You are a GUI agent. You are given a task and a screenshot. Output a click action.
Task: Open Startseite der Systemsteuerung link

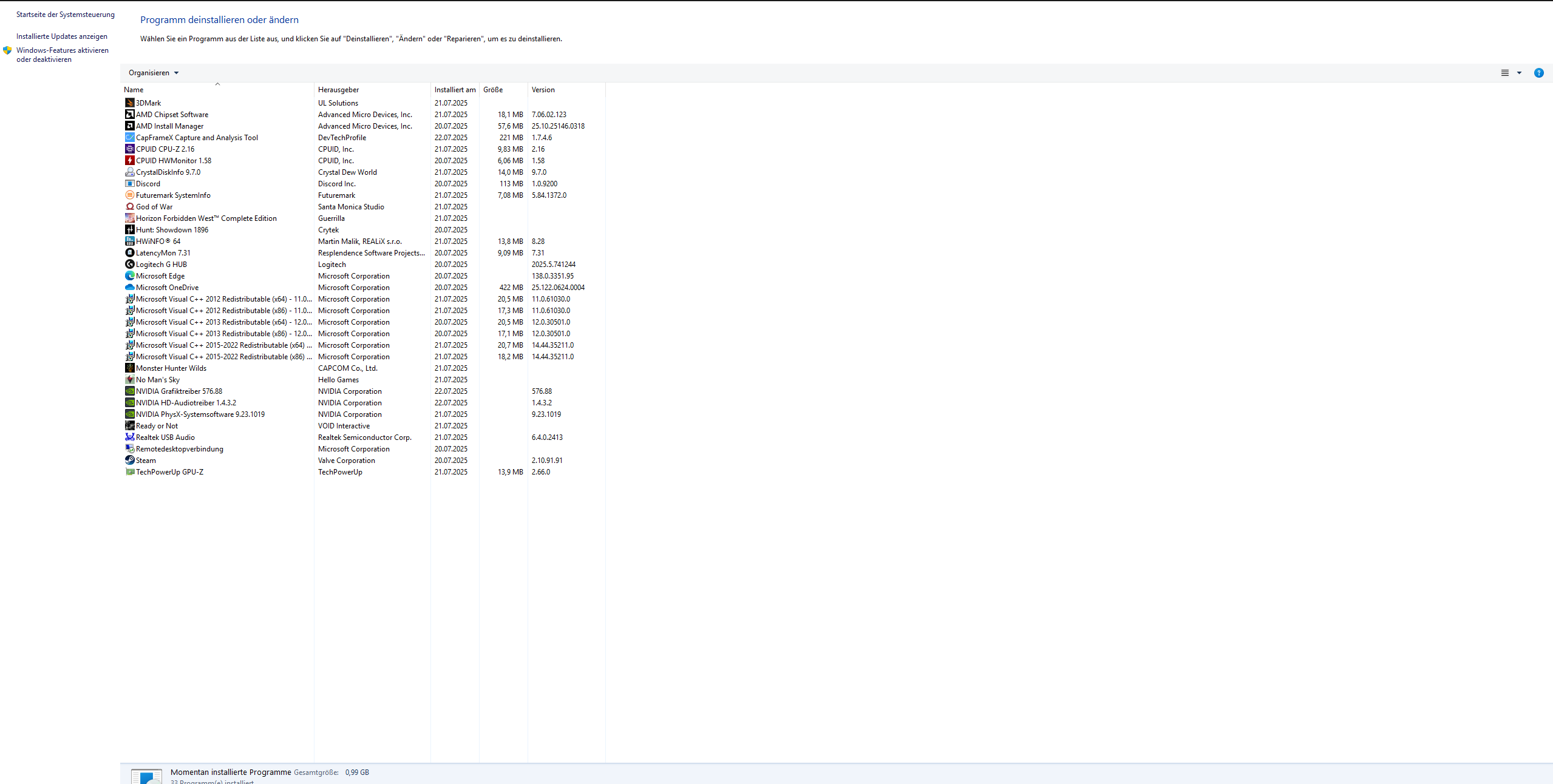65,15
